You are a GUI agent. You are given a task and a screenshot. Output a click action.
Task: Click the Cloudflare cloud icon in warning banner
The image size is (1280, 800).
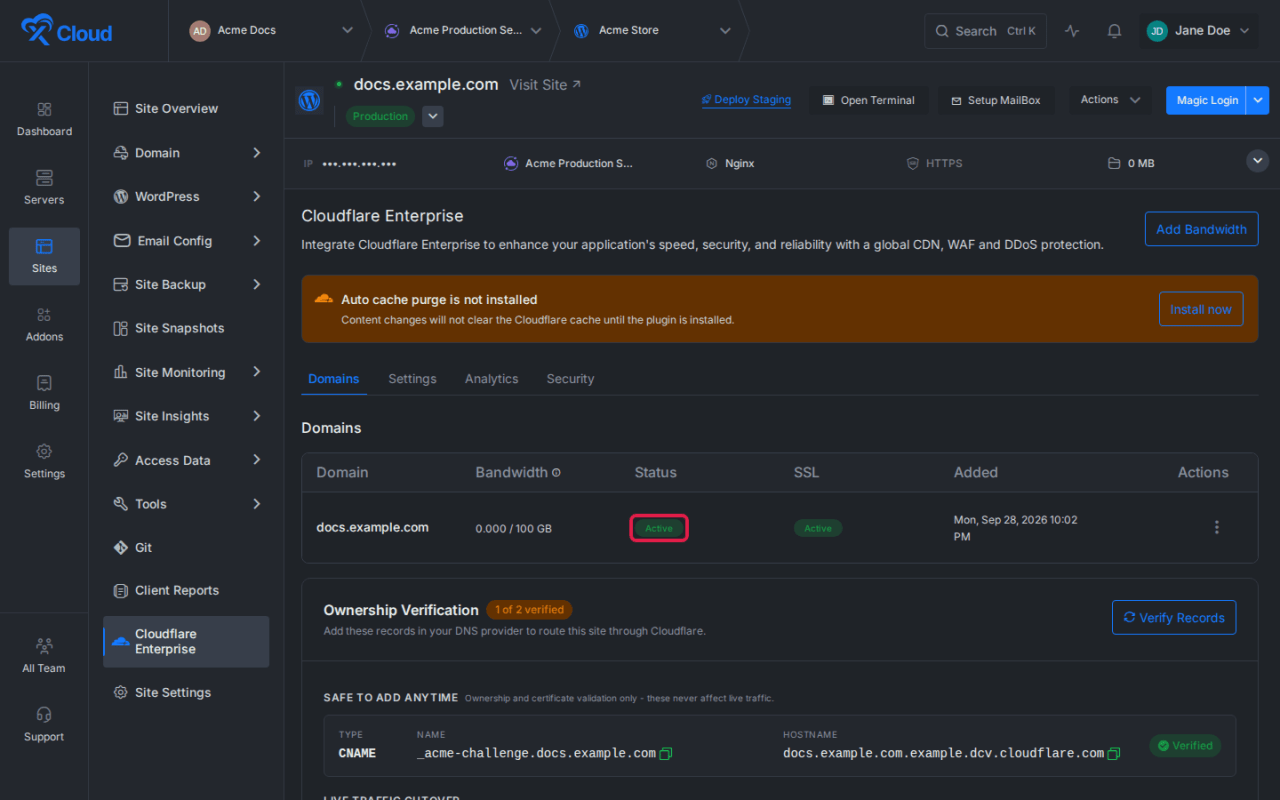point(323,299)
